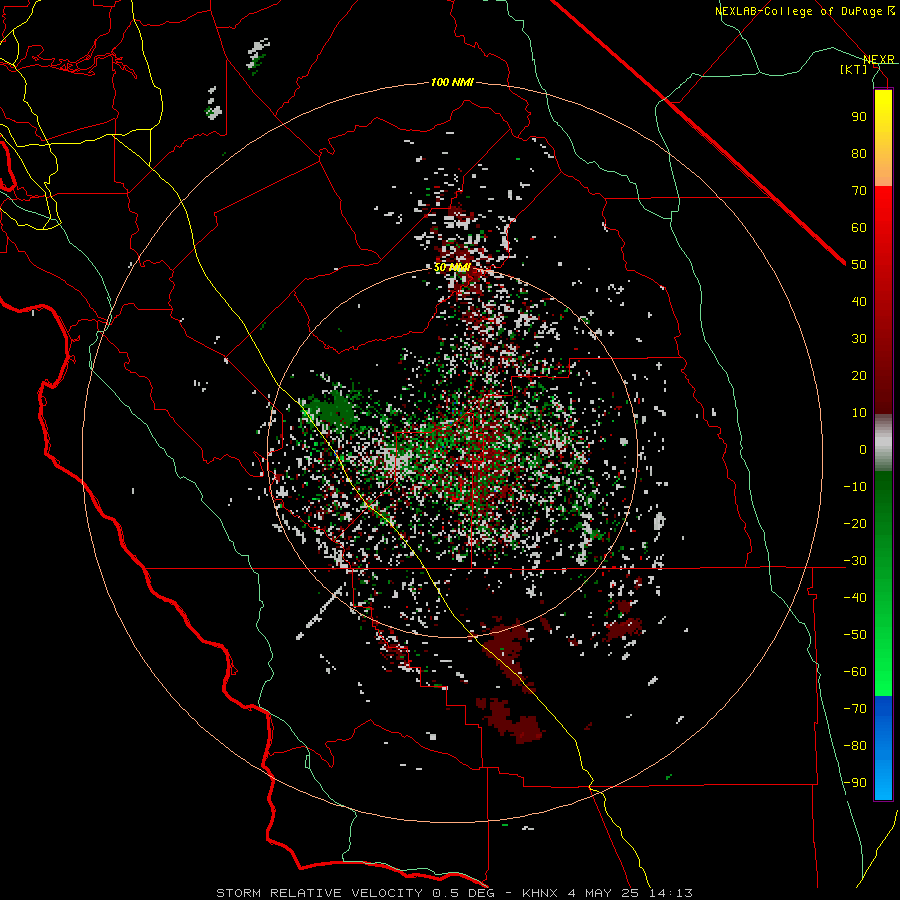Image resolution: width=900 pixels, height=900 pixels.
Task: Click the -90 value on the velocity scale
Action: [x=855, y=783]
